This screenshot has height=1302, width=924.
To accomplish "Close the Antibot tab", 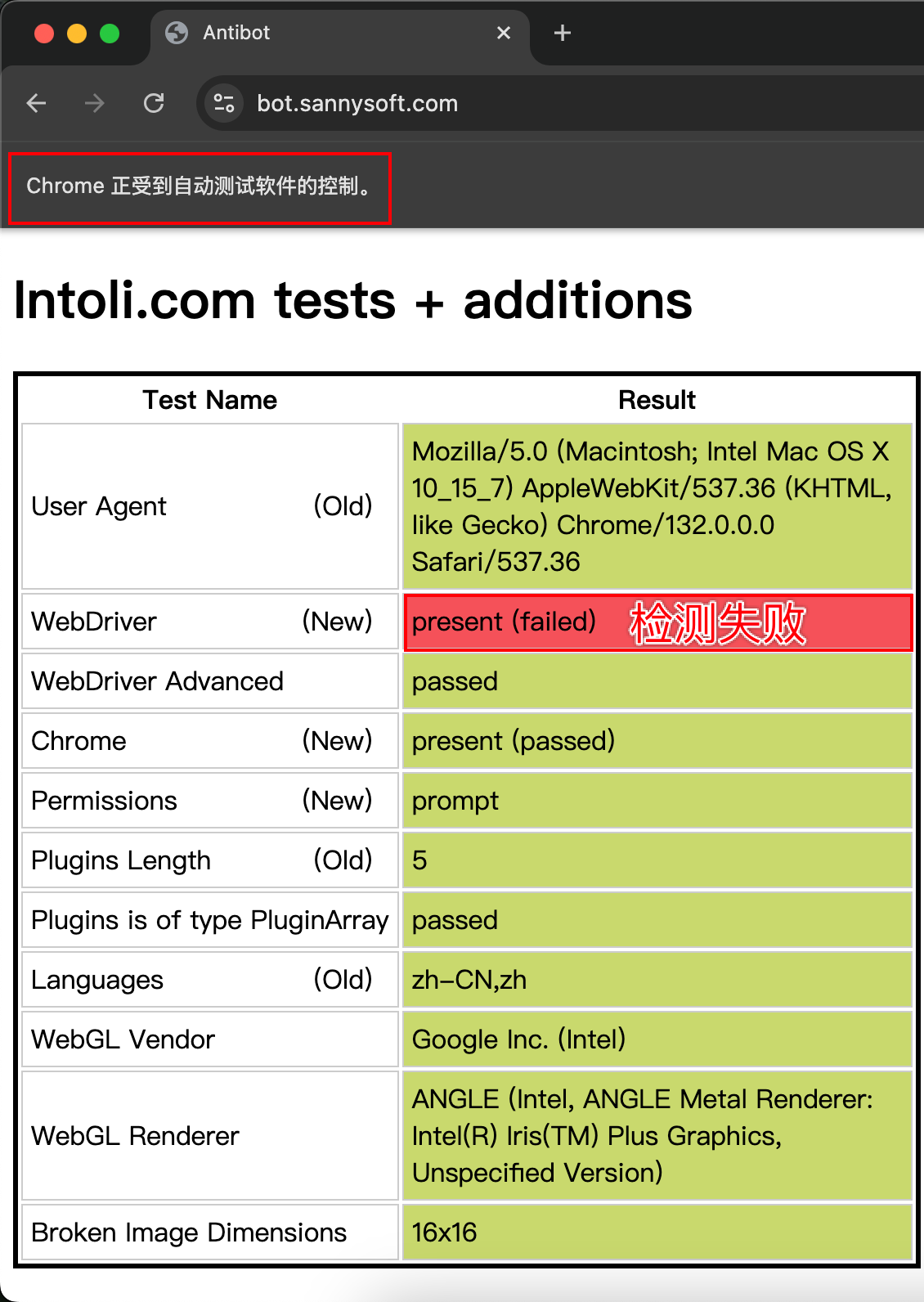I will point(504,33).
